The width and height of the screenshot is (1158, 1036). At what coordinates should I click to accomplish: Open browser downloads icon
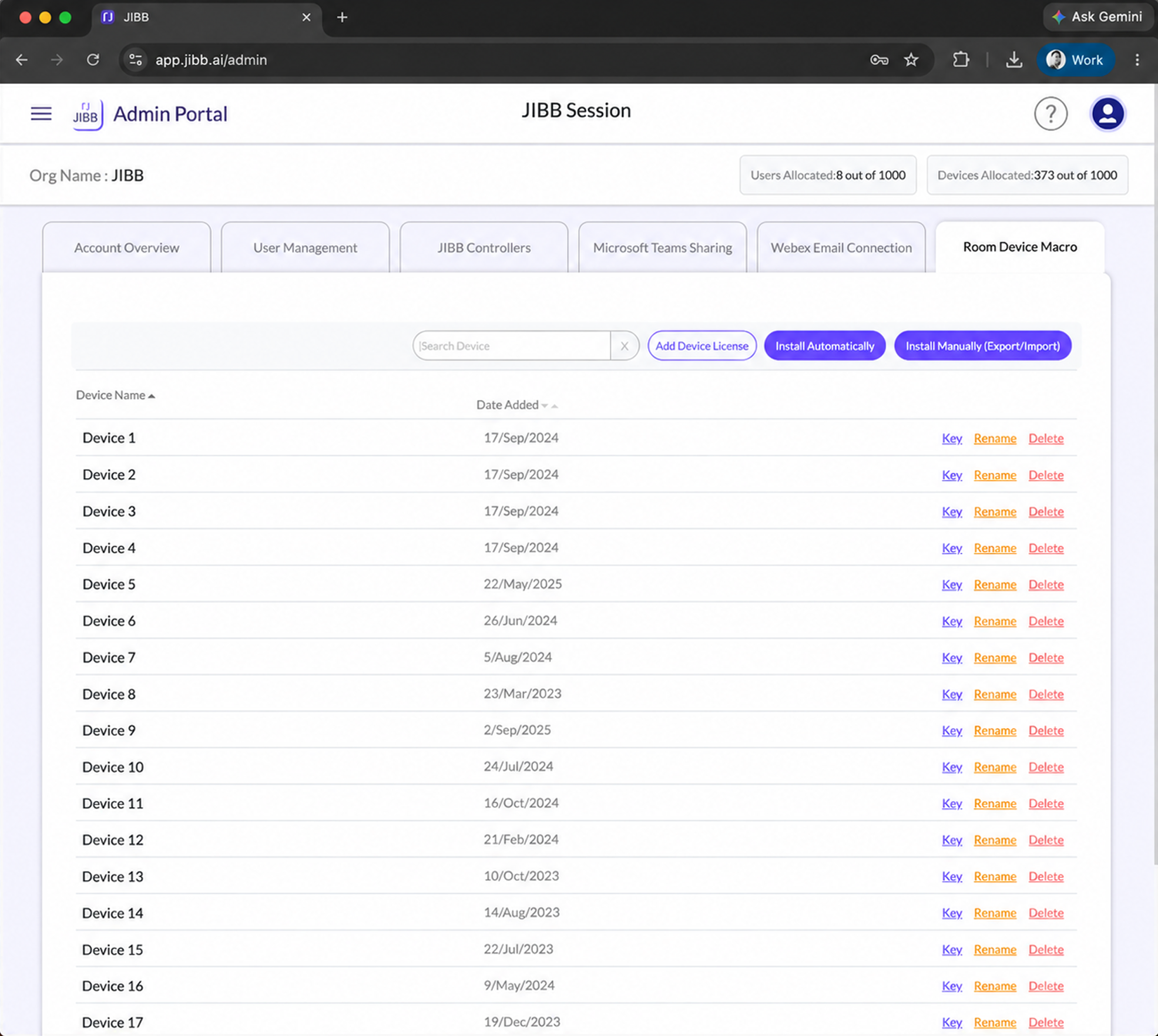[1014, 60]
